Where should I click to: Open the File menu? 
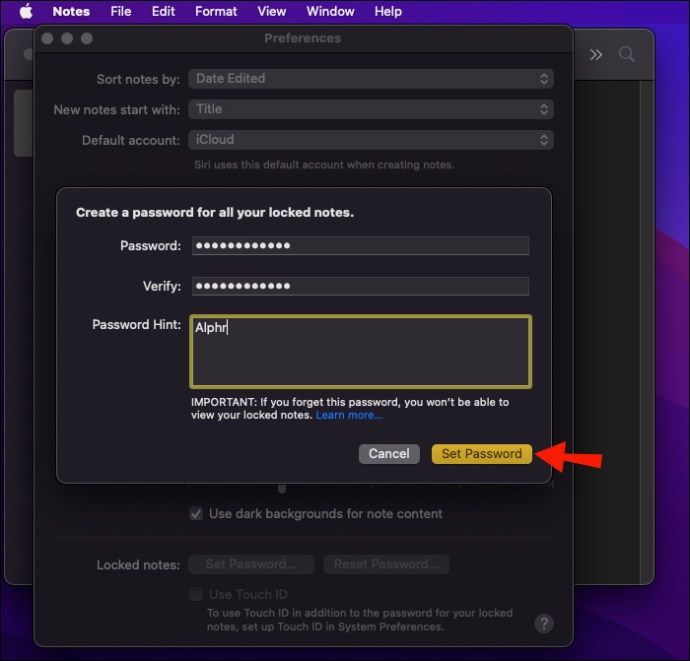coord(121,11)
